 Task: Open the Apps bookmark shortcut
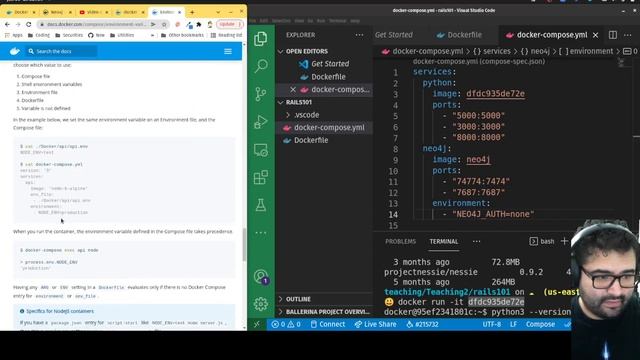[x=13, y=36]
